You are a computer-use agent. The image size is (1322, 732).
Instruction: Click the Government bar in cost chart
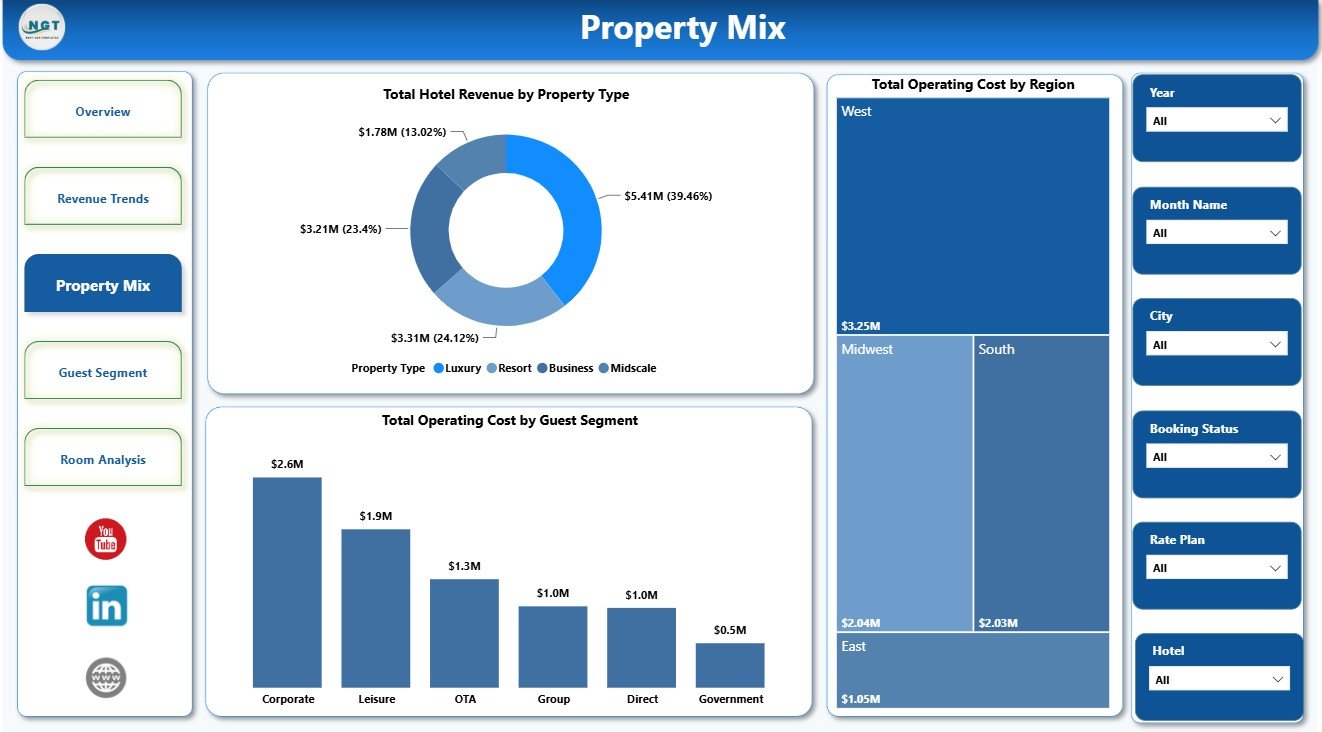[730, 665]
